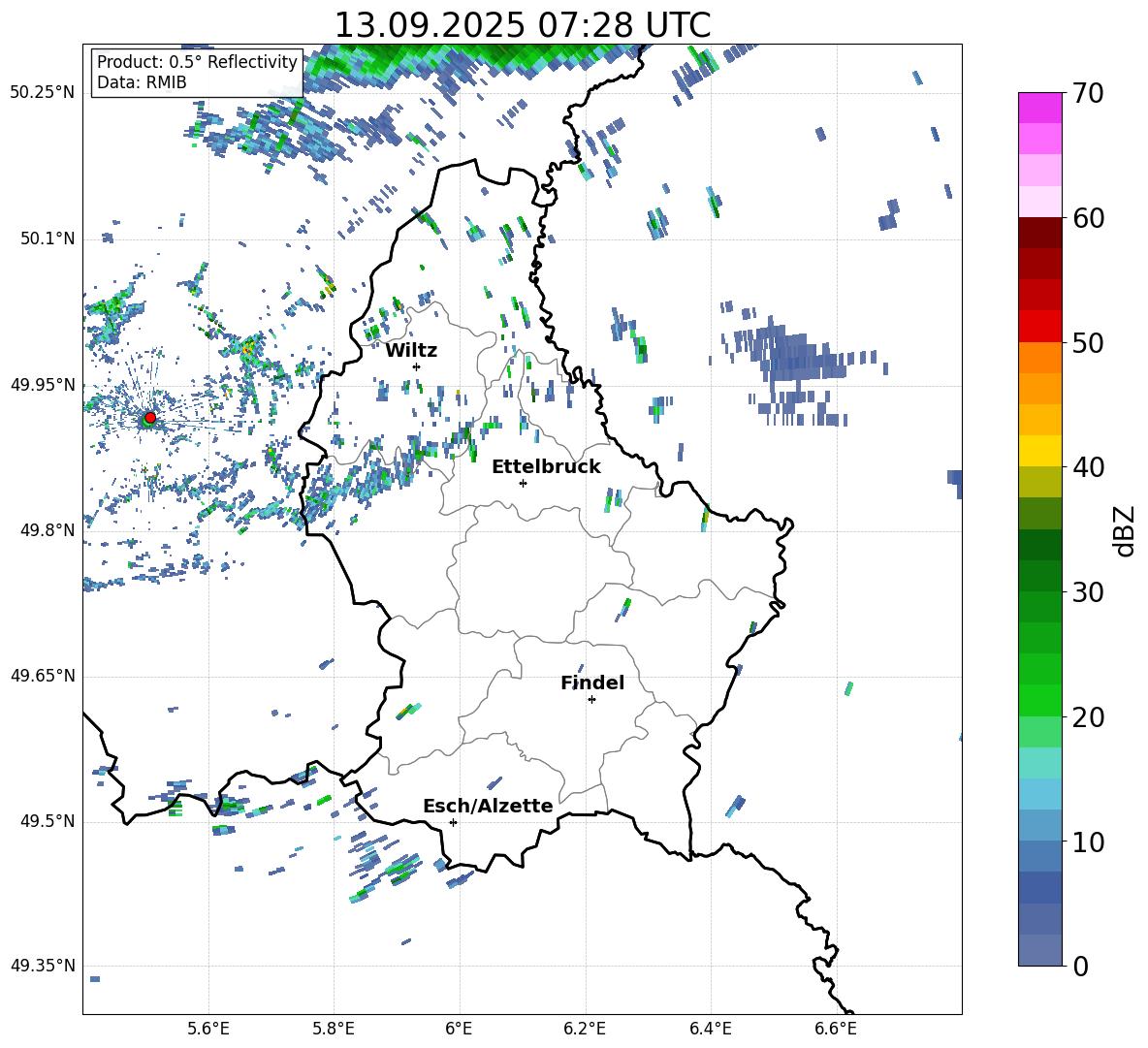The height and width of the screenshot is (1048, 1148).
Task: Click the title 13.09.2025 07:28 UTC
Action: point(523,25)
